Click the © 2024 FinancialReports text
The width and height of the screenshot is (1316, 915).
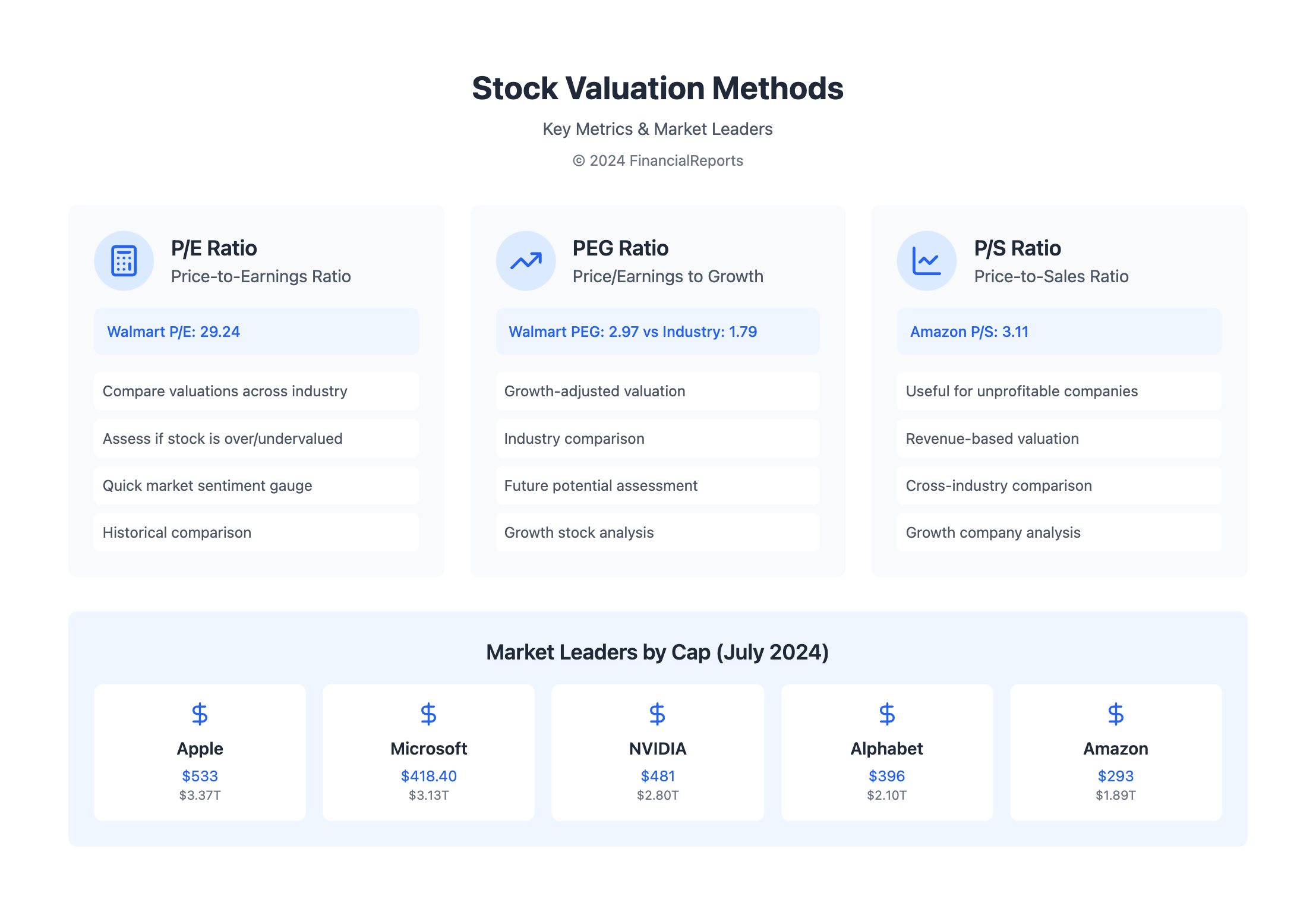pyautogui.click(x=658, y=160)
